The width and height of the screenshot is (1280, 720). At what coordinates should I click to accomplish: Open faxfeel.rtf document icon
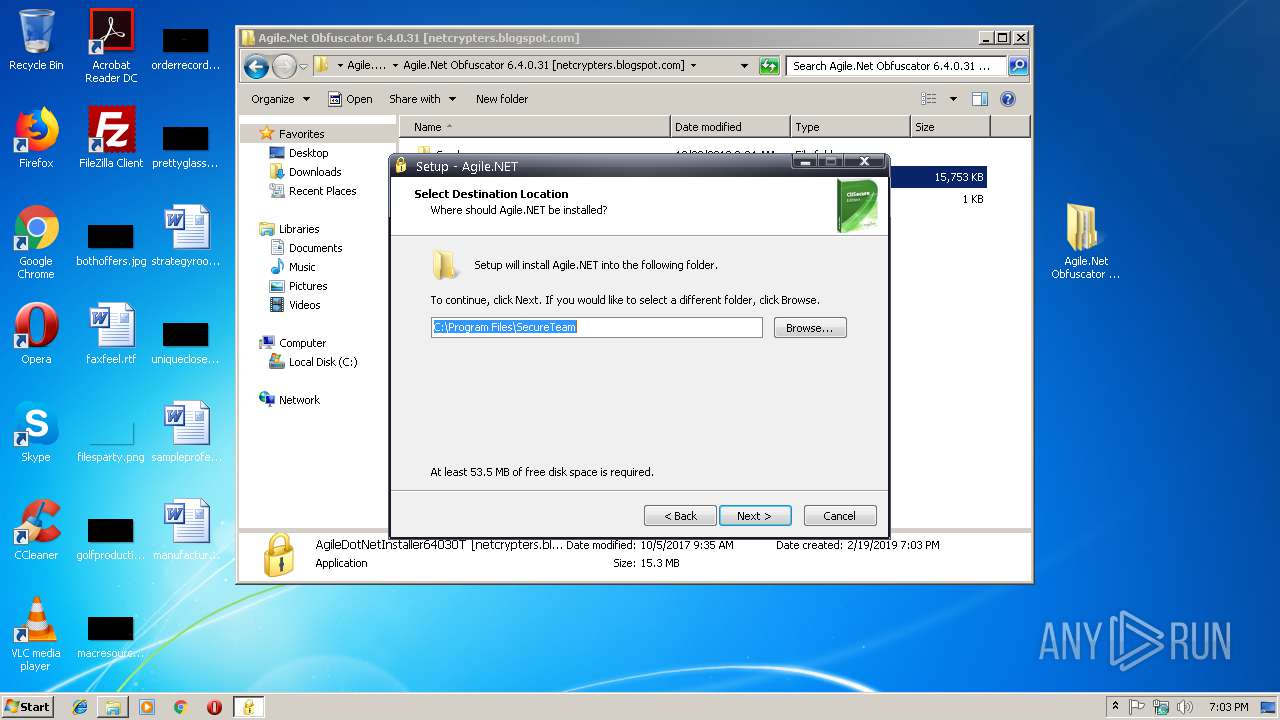coord(111,334)
